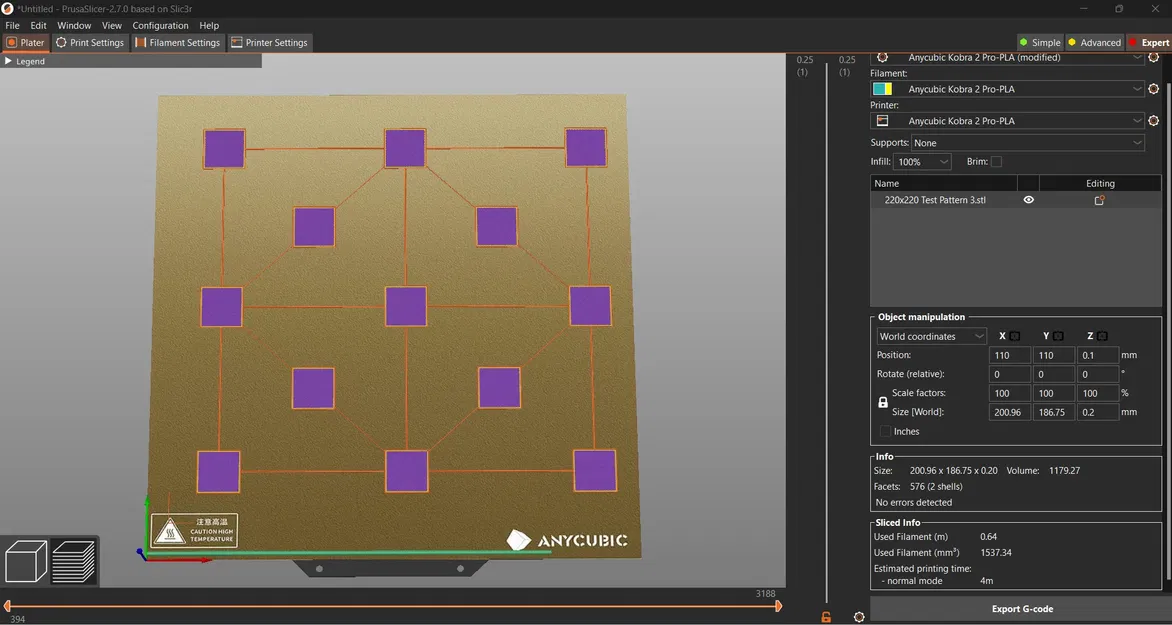The height and width of the screenshot is (625, 1172).
Task: Open the Configuration menu
Action: pyautogui.click(x=160, y=25)
